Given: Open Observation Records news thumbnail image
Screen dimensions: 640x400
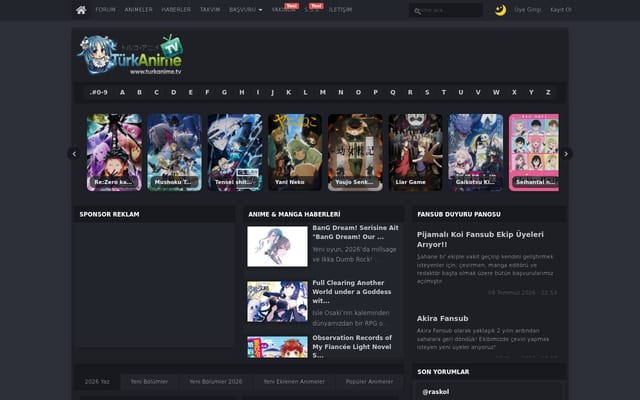Looking at the screenshot, I should 278,347.
